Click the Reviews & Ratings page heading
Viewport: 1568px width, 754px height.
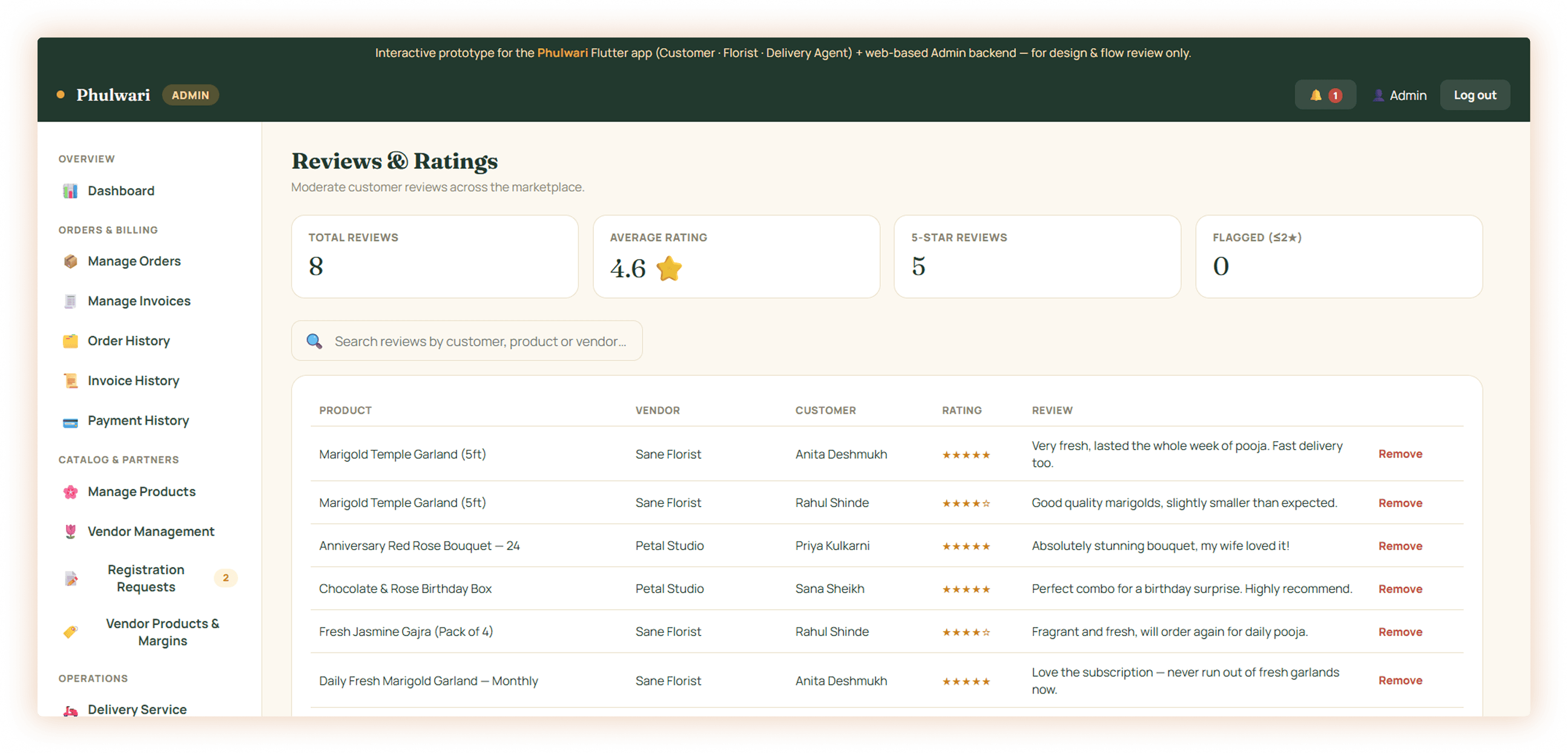(x=395, y=161)
